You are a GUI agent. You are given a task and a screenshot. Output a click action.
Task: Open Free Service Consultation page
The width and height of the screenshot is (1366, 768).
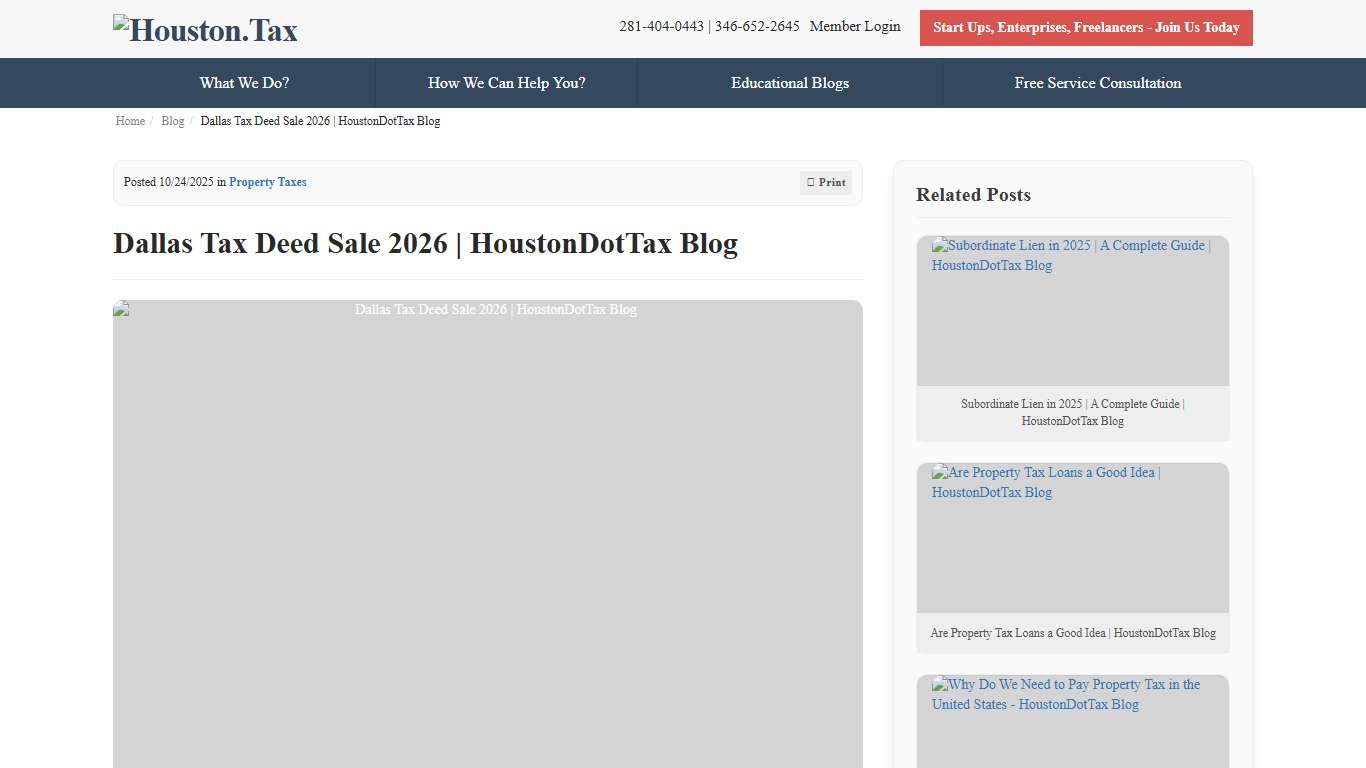1097,83
